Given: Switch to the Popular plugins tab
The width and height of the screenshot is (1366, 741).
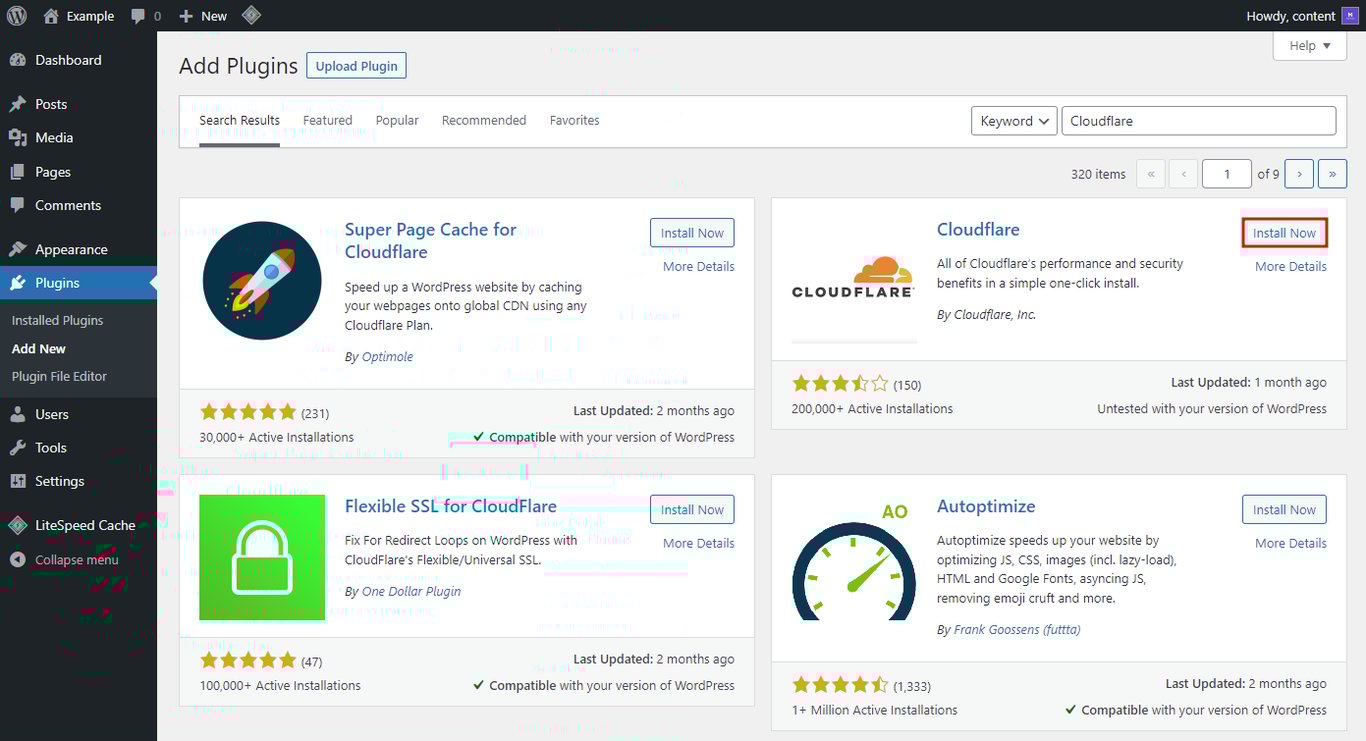Looking at the screenshot, I should coord(397,120).
